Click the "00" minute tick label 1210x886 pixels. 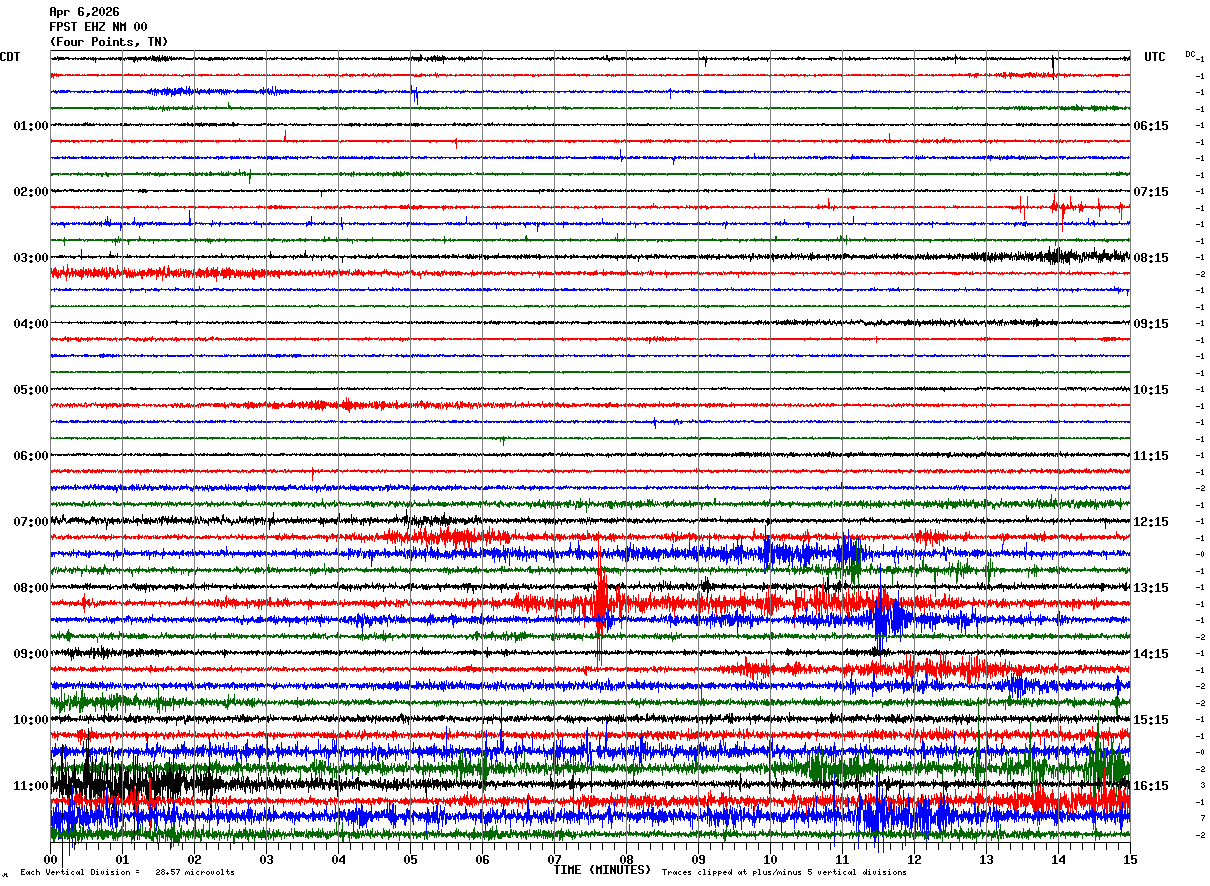click(51, 859)
